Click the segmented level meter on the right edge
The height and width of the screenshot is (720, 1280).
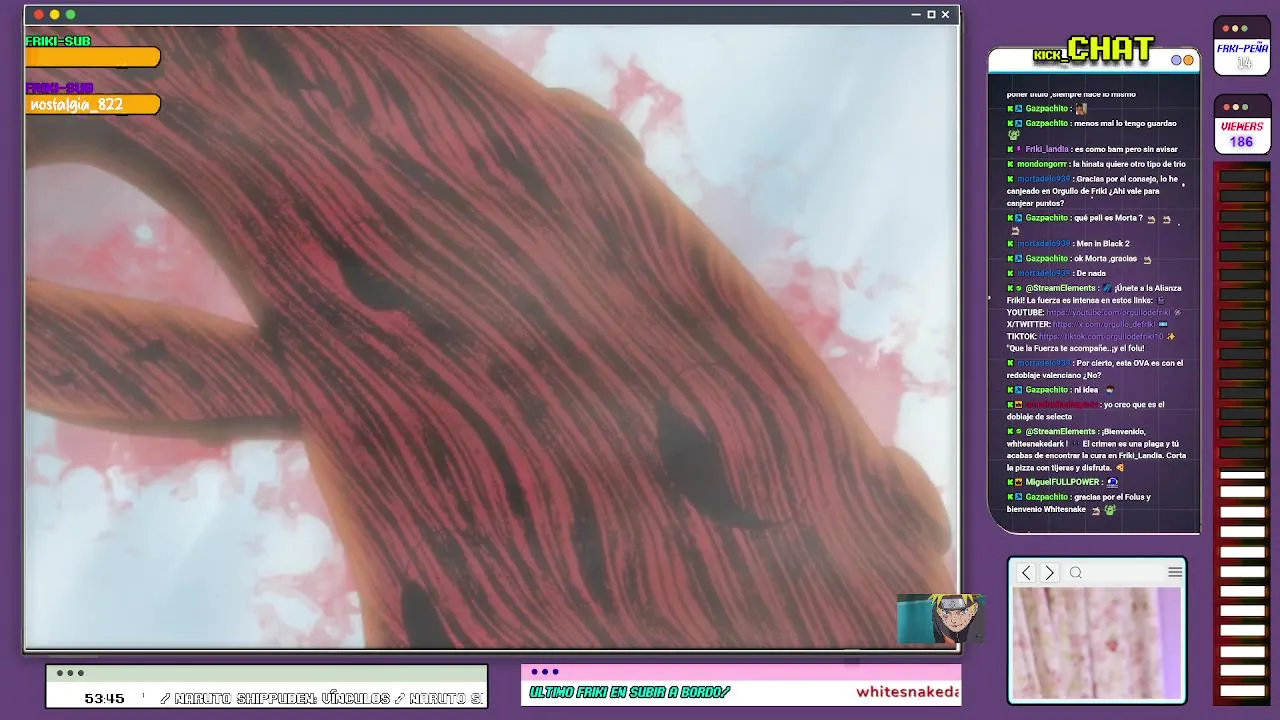pos(1242,433)
